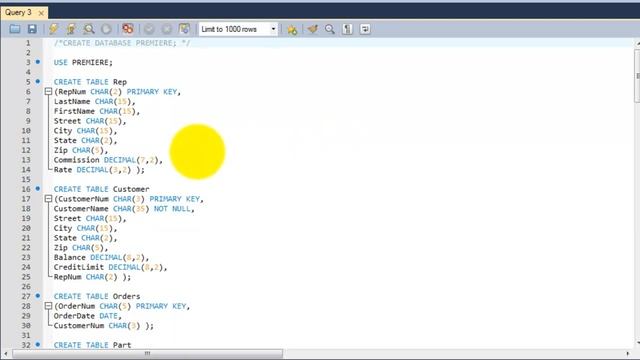Click the 'USE PREMIERE;' statement
The height and width of the screenshot is (360, 640).
83,62
